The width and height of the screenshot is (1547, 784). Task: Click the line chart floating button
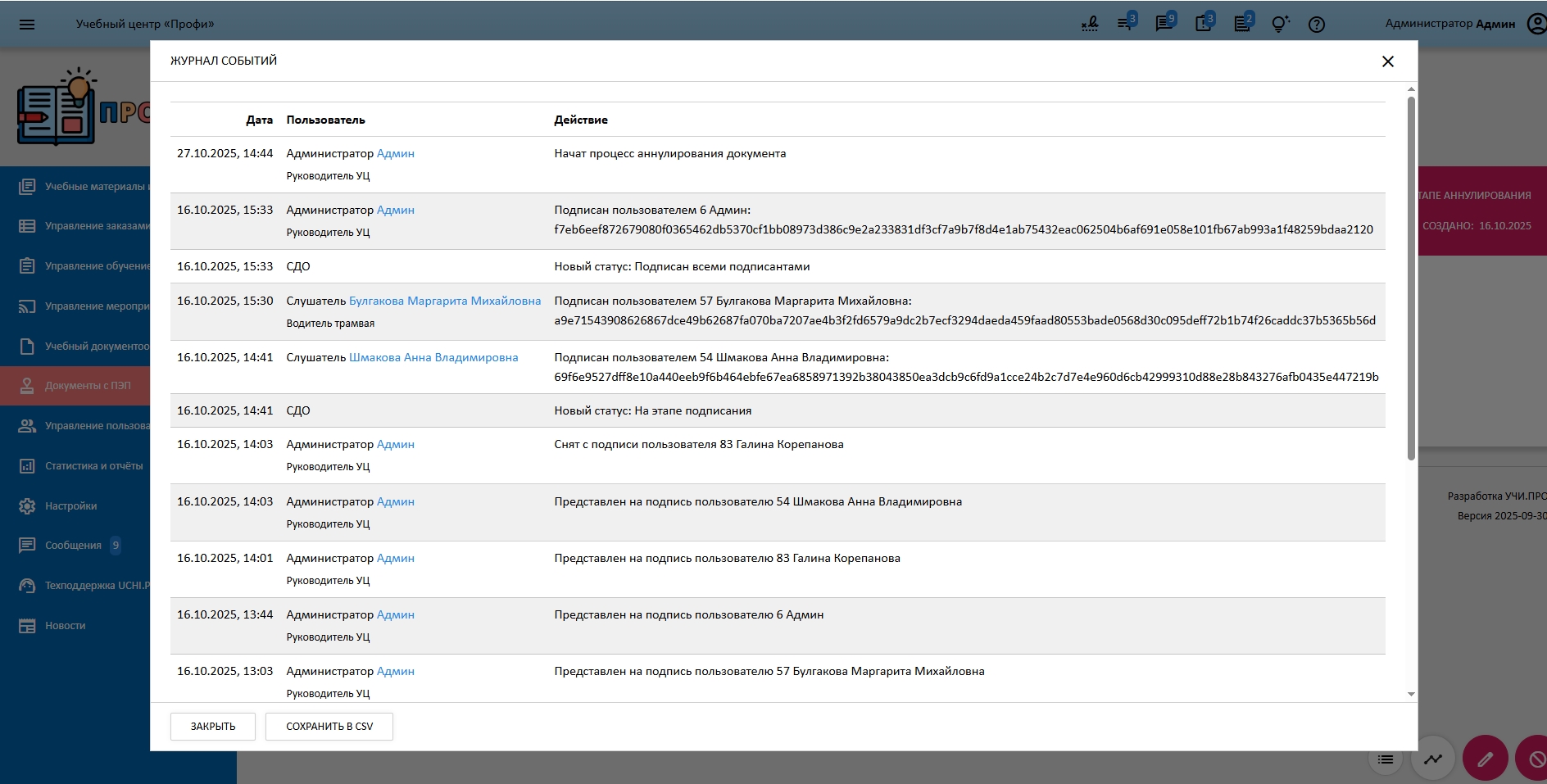pyautogui.click(x=1433, y=759)
